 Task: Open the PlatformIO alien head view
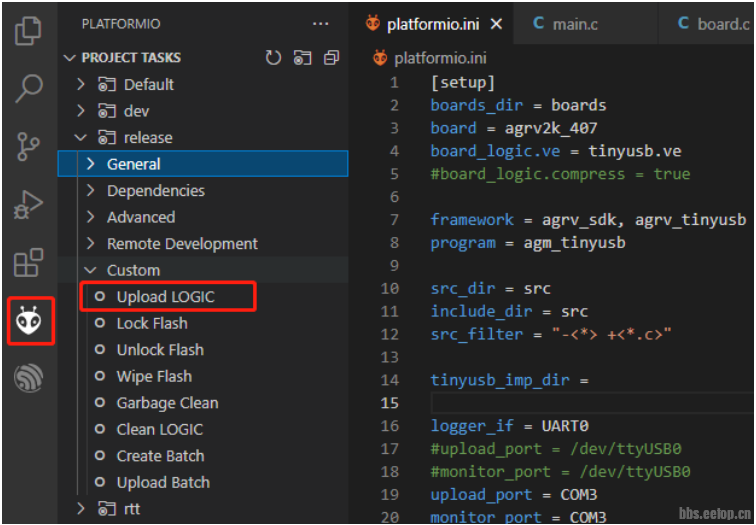coord(29,321)
